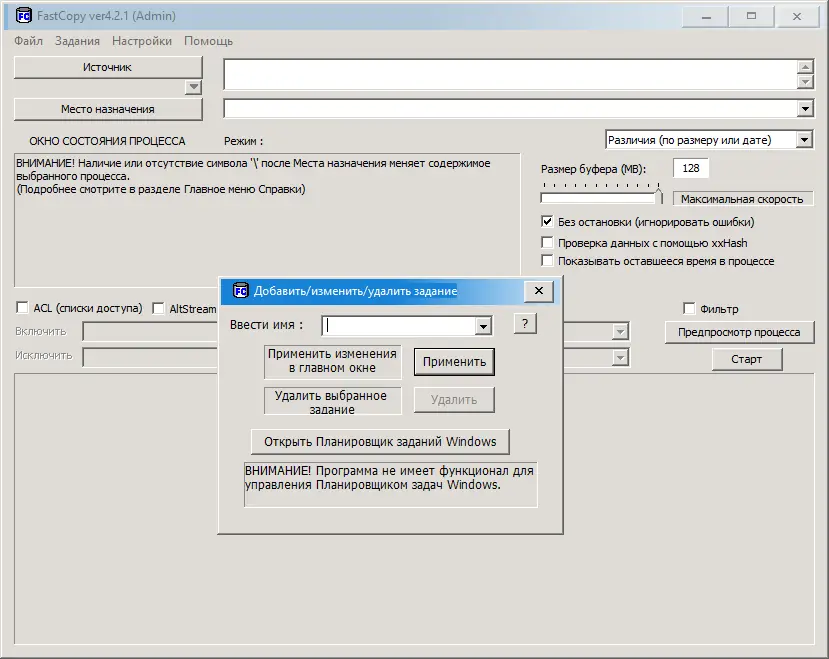Click the Исключить filter input field
Viewport: 829px width, 659px height.
coord(150,358)
